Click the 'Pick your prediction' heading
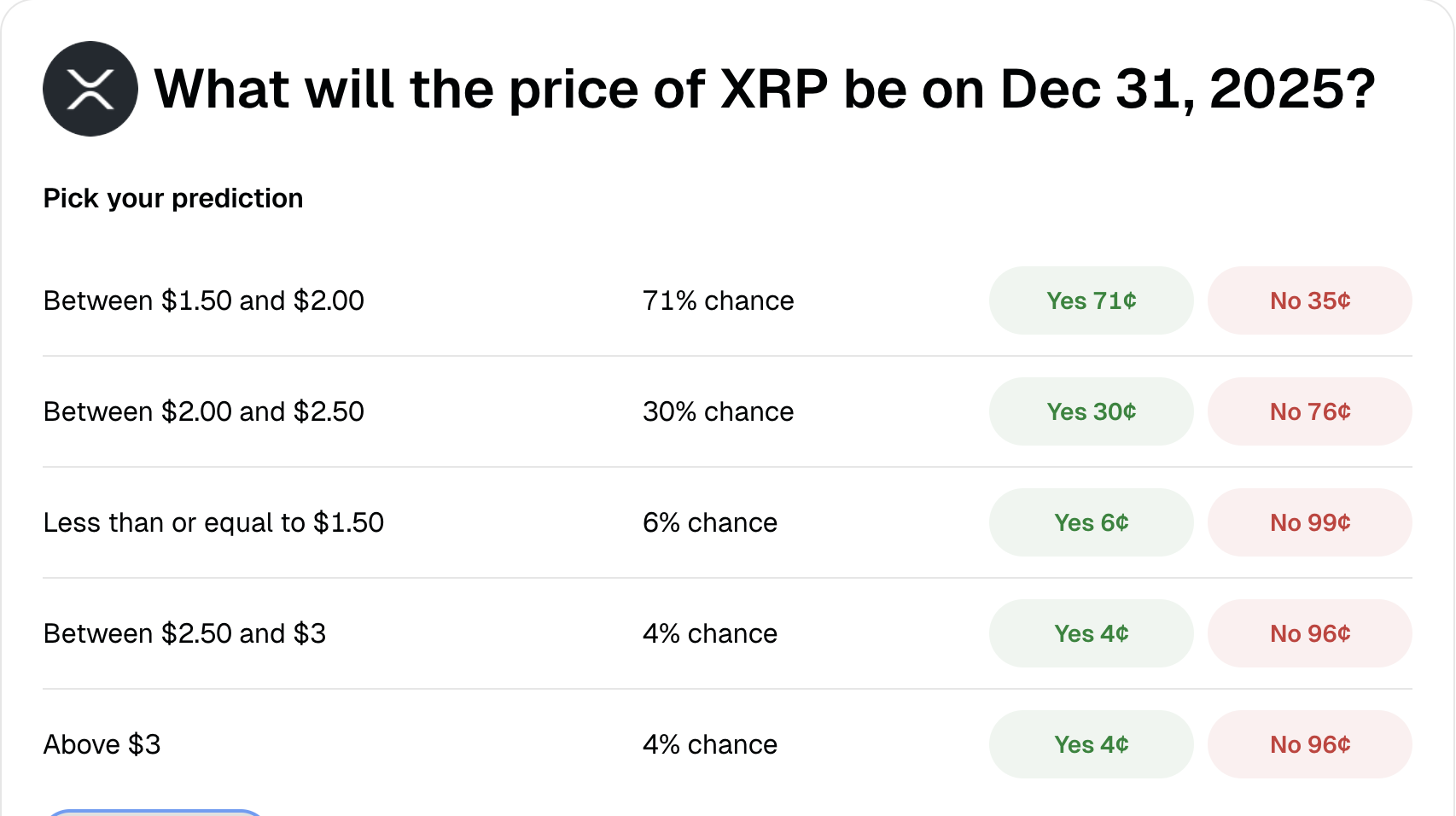This screenshot has height=816, width=1456. coord(172,198)
